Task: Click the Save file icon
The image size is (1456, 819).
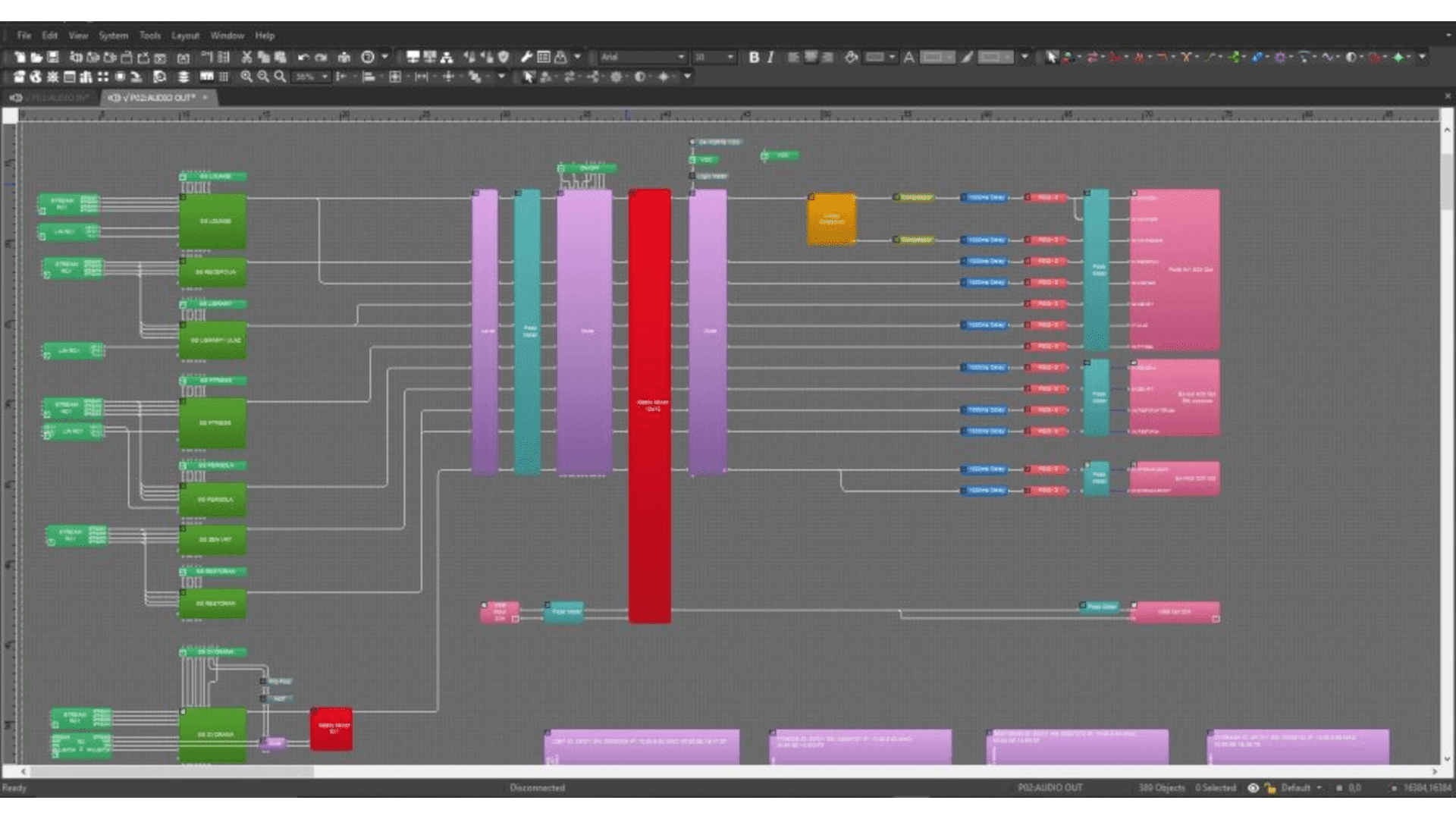Action: [53, 57]
